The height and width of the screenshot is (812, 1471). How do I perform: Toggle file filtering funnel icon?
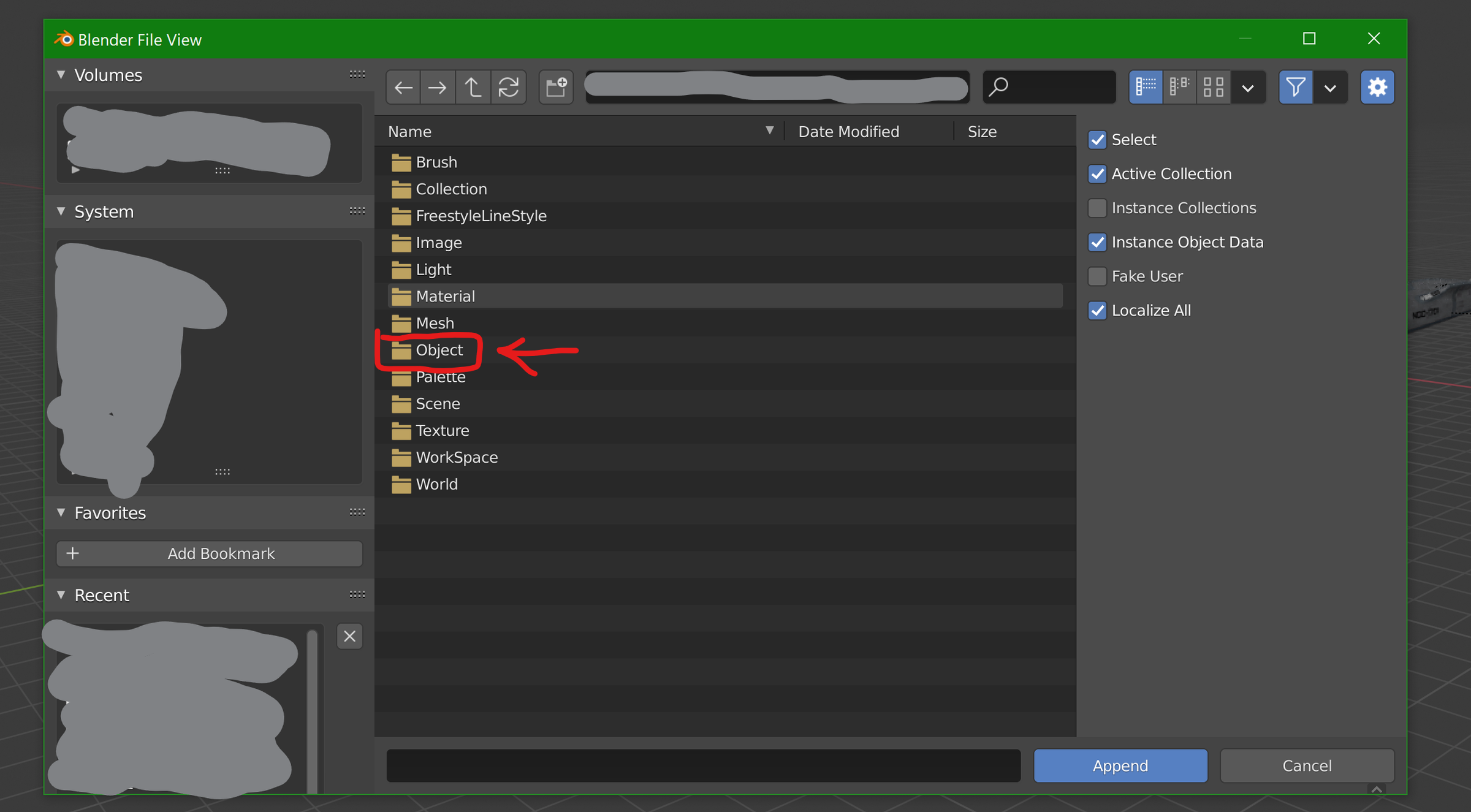click(x=1295, y=87)
